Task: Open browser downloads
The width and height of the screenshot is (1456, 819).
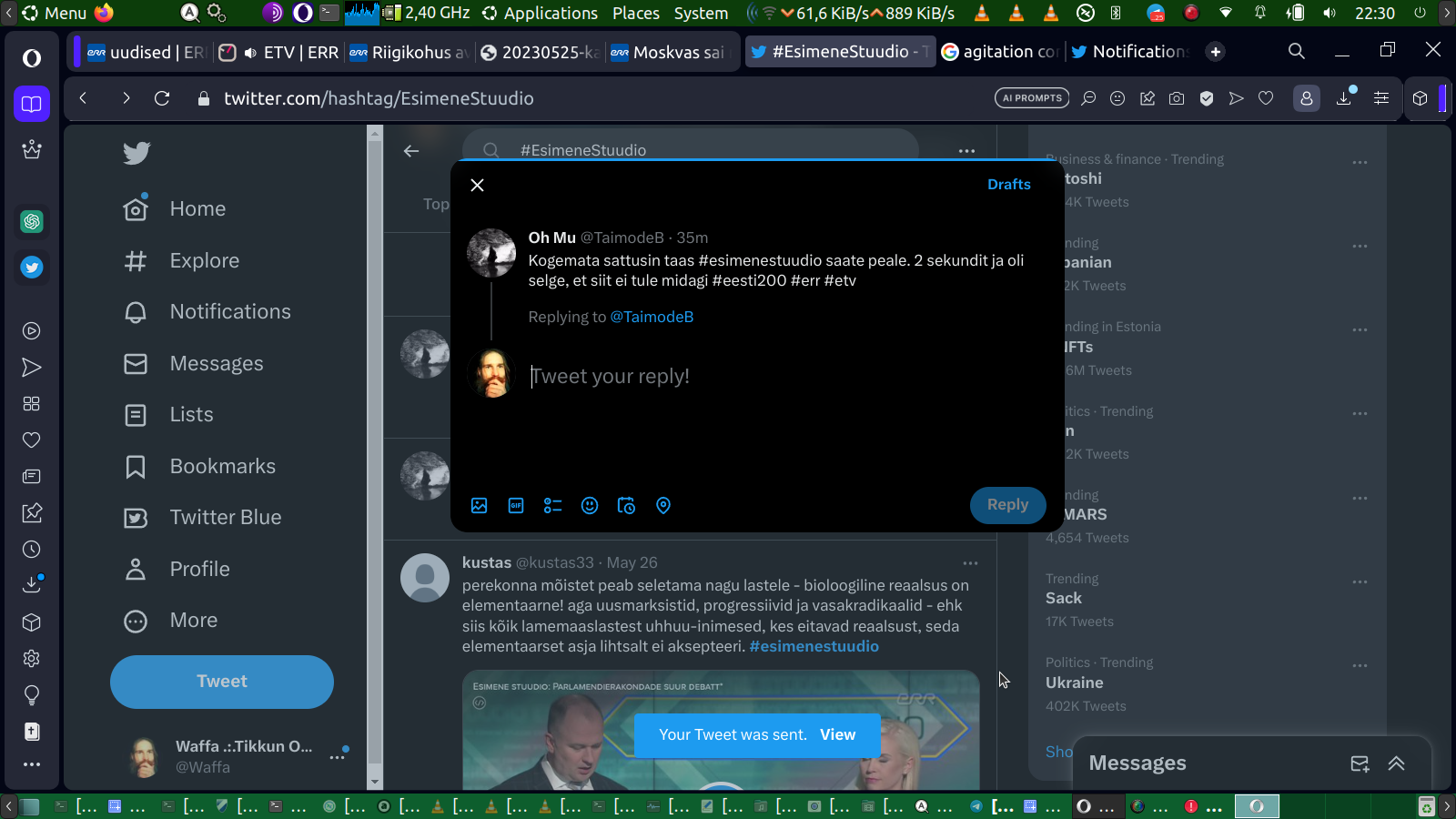Action: (x=1344, y=98)
